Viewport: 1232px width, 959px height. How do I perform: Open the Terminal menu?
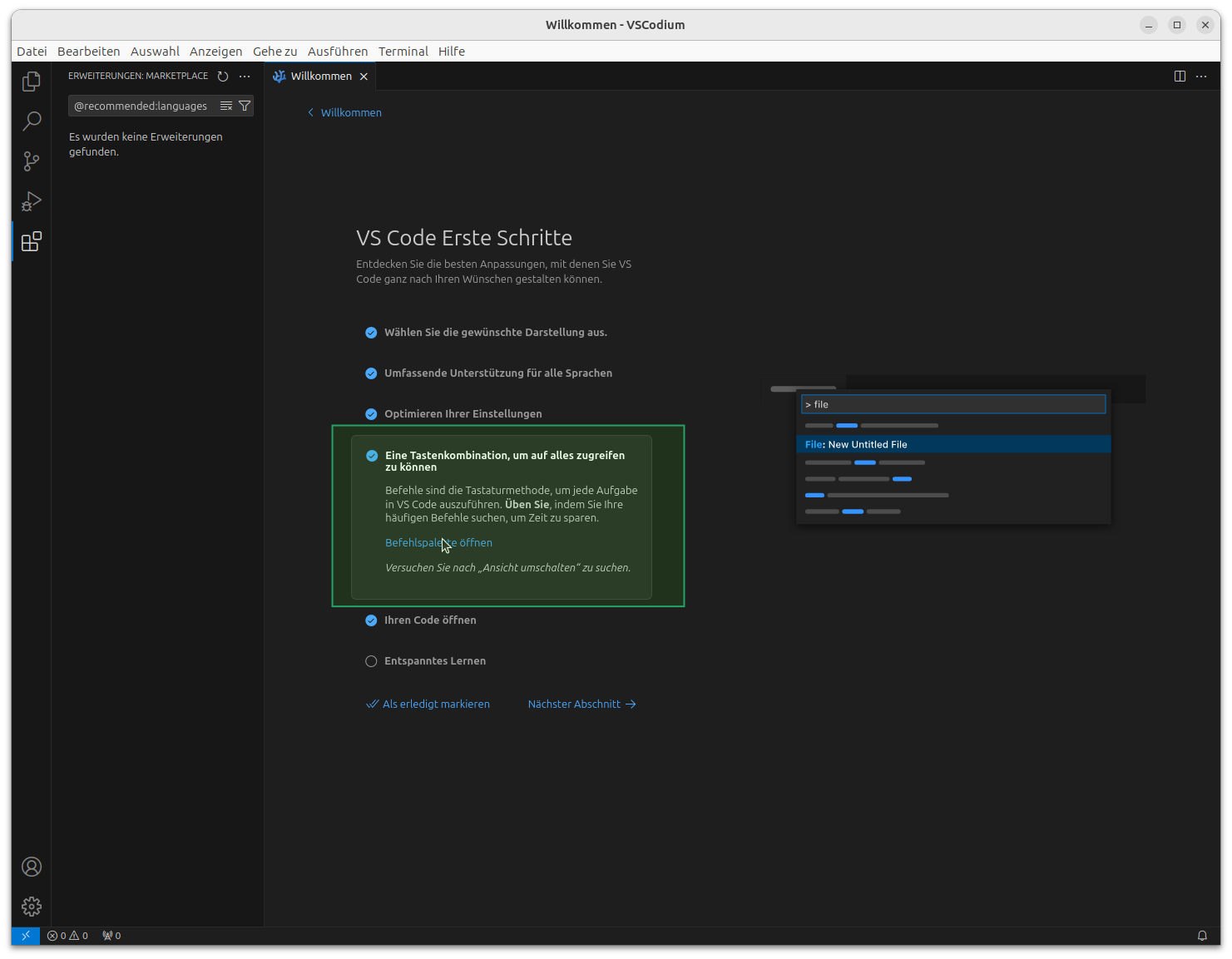pyautogui.click(x=403, y=52)
